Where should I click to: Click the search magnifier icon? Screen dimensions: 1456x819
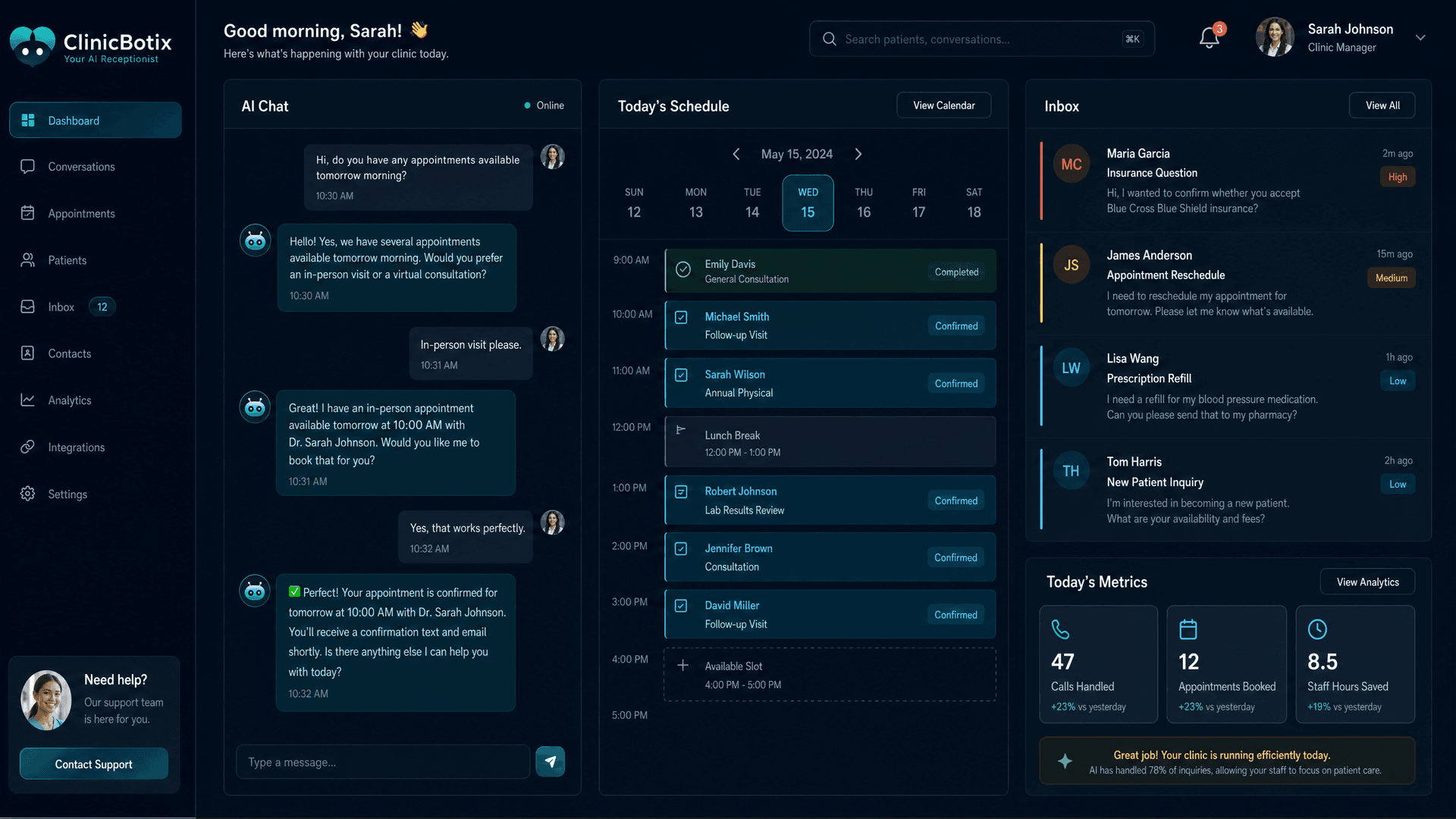[x=829, y=39]
